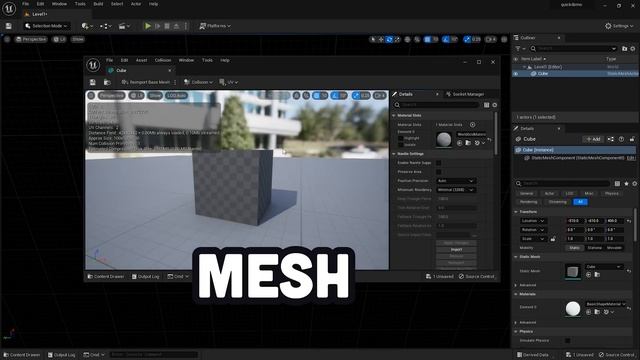Viewport: 640px width, 360px height.
Task: Click Cube static mesh thumbnail
Action: (x=573, y=271)
